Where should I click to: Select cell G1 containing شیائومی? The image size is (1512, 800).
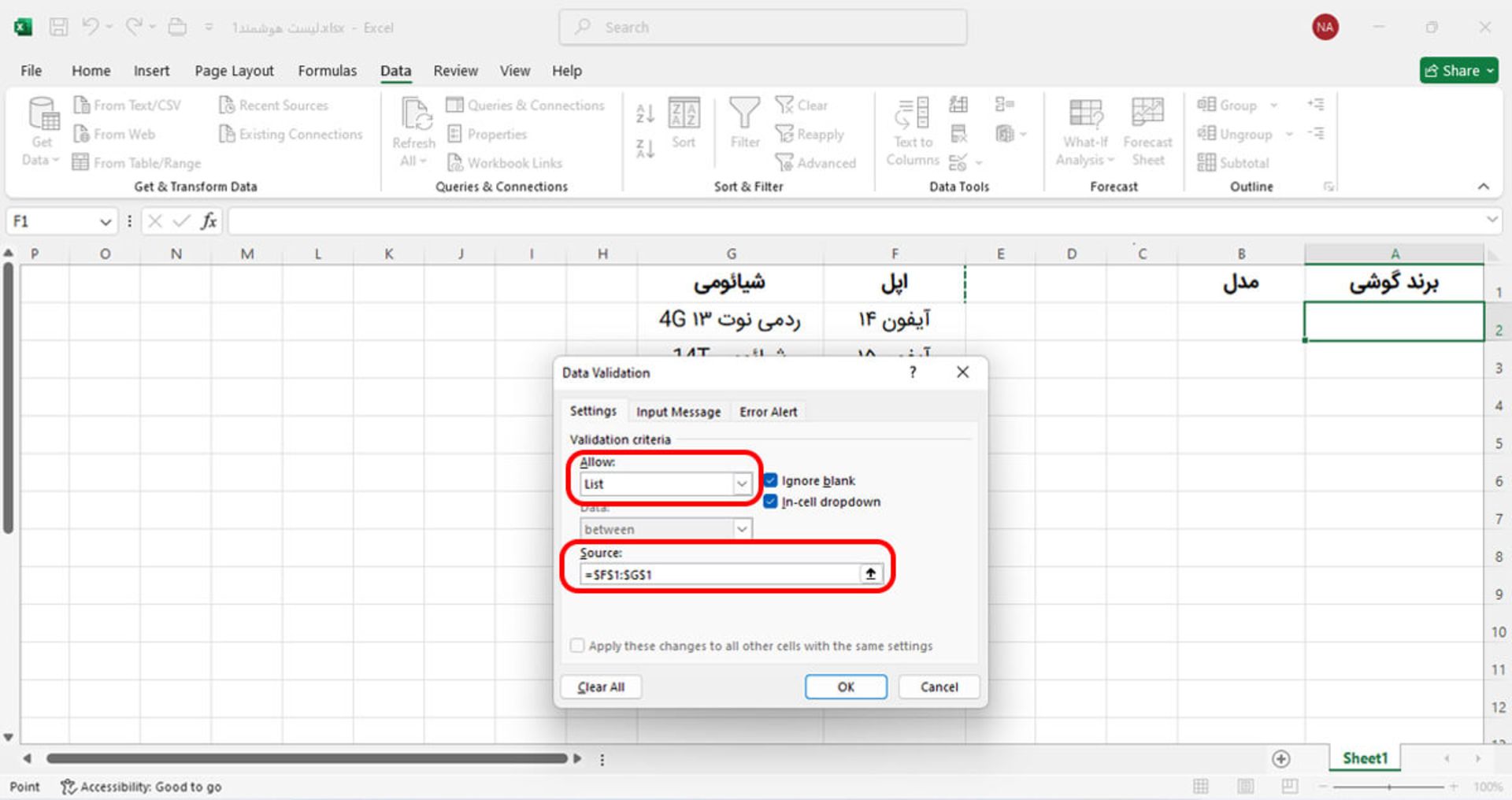[x=730, y=283]
